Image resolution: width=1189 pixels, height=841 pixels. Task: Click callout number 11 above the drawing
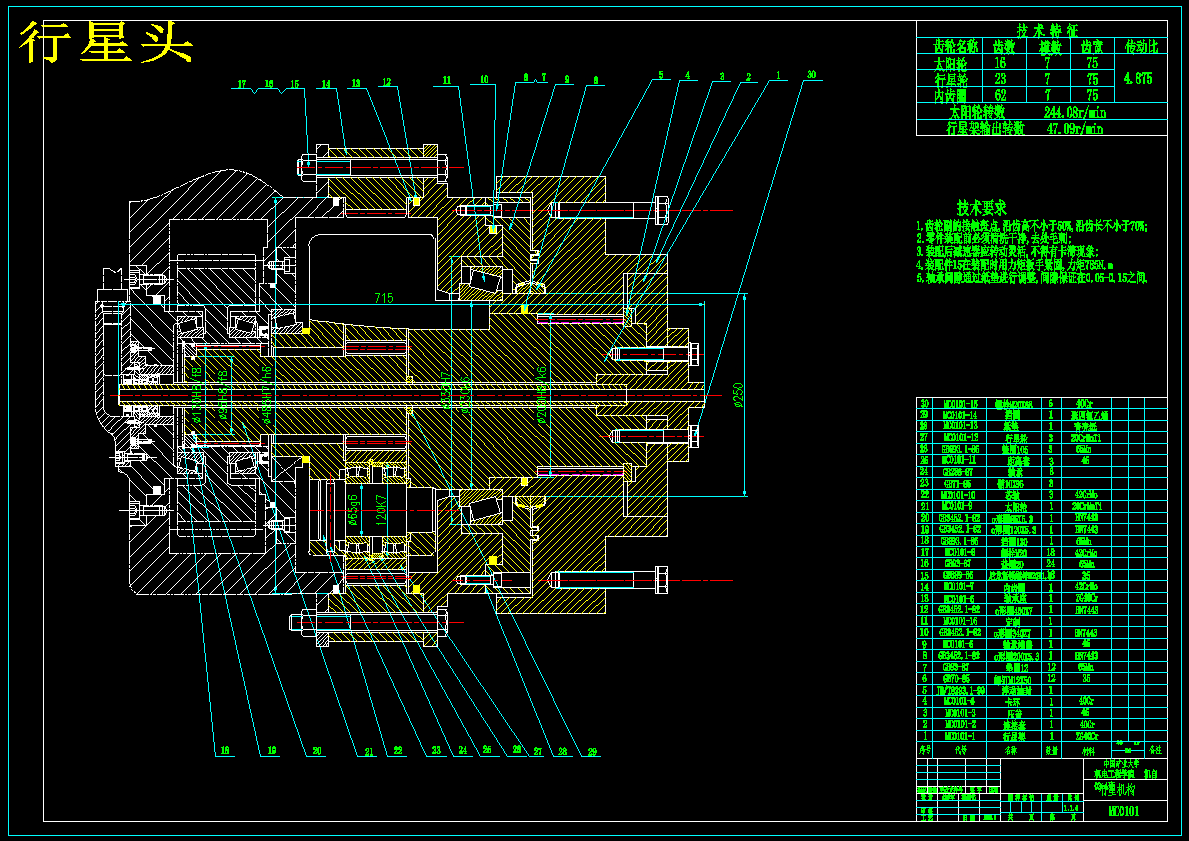click(447, 80)
